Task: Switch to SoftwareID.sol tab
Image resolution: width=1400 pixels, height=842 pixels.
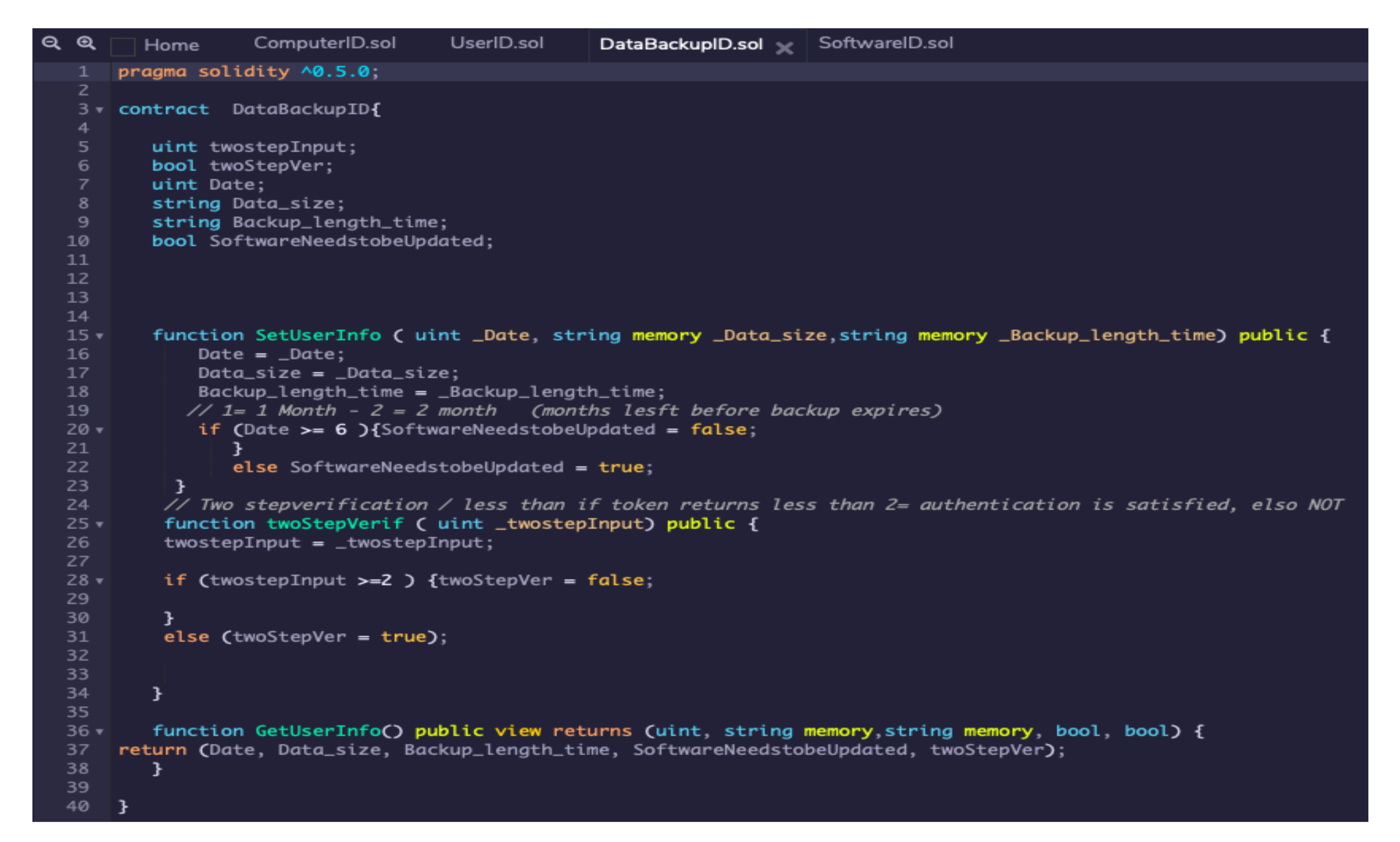Action: 885,43
